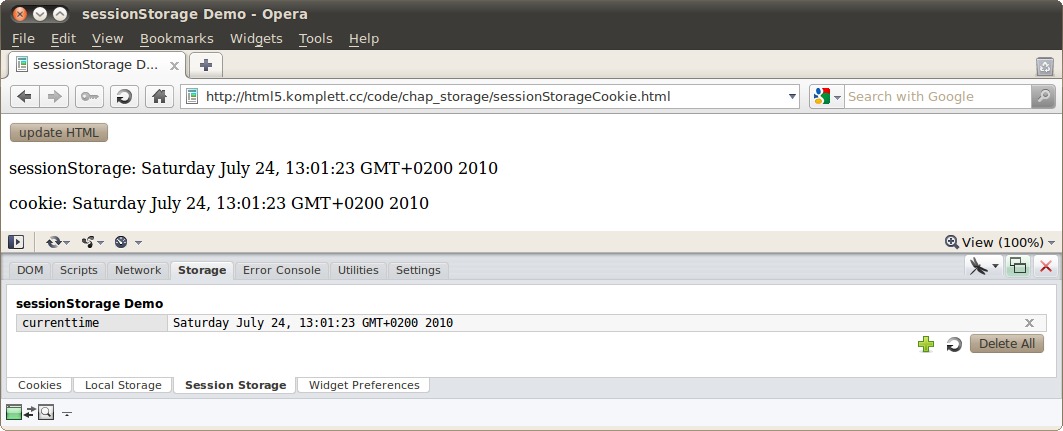1063x431 pixels.
Task: Open the View (100%) zoom dropdown
Action: coord(1000,242)
